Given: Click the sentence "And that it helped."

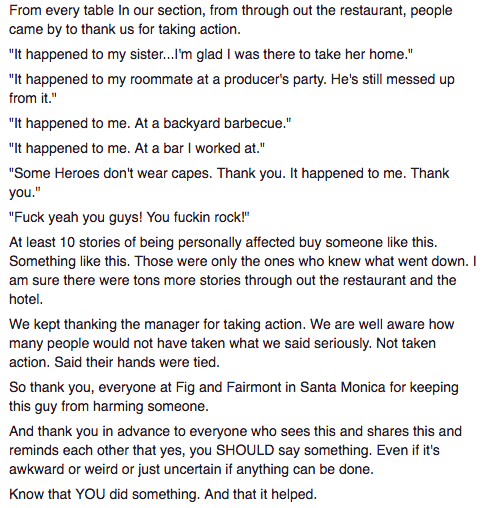Looking at the screenshot, I should (x=260, y=494).
